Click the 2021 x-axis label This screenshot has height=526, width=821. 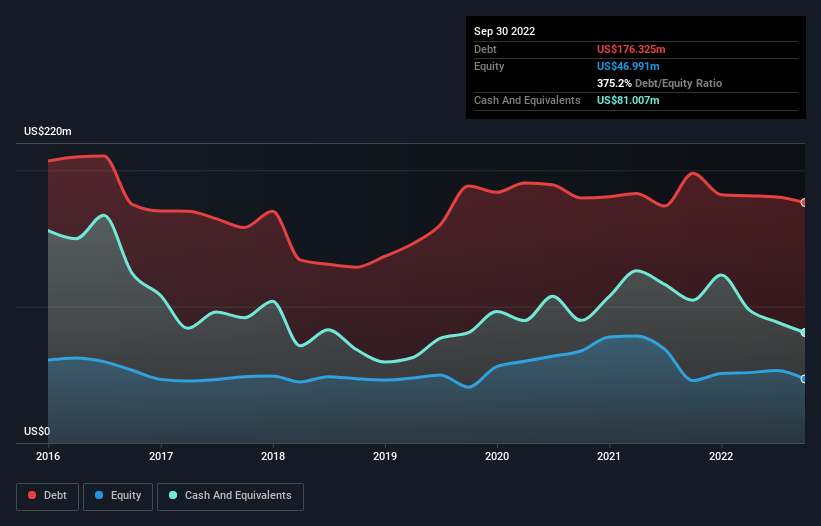609,456
